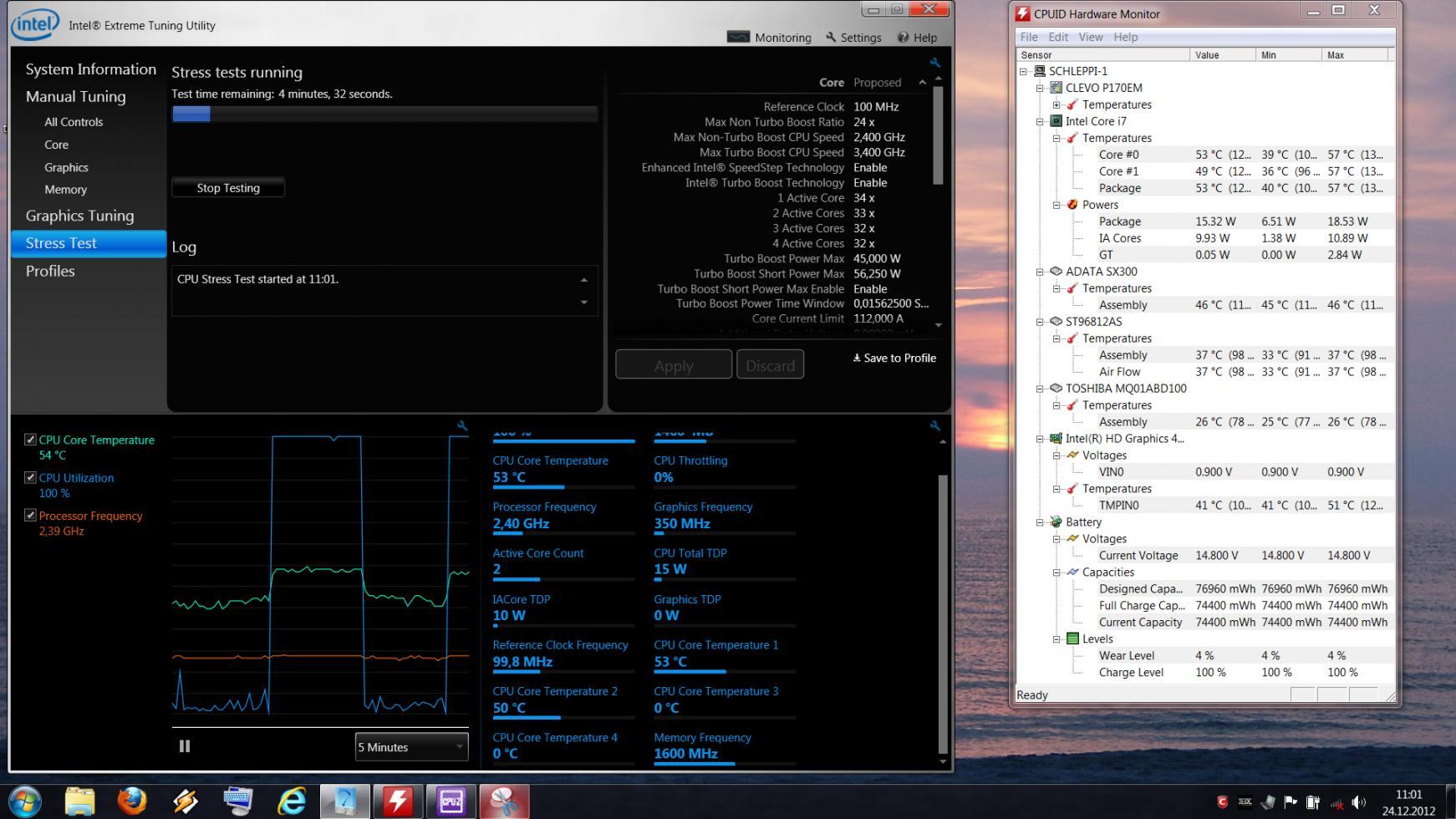Select System Information in the sidebar
This screenshot has height=819, width=1456.
tap(91, 69)
